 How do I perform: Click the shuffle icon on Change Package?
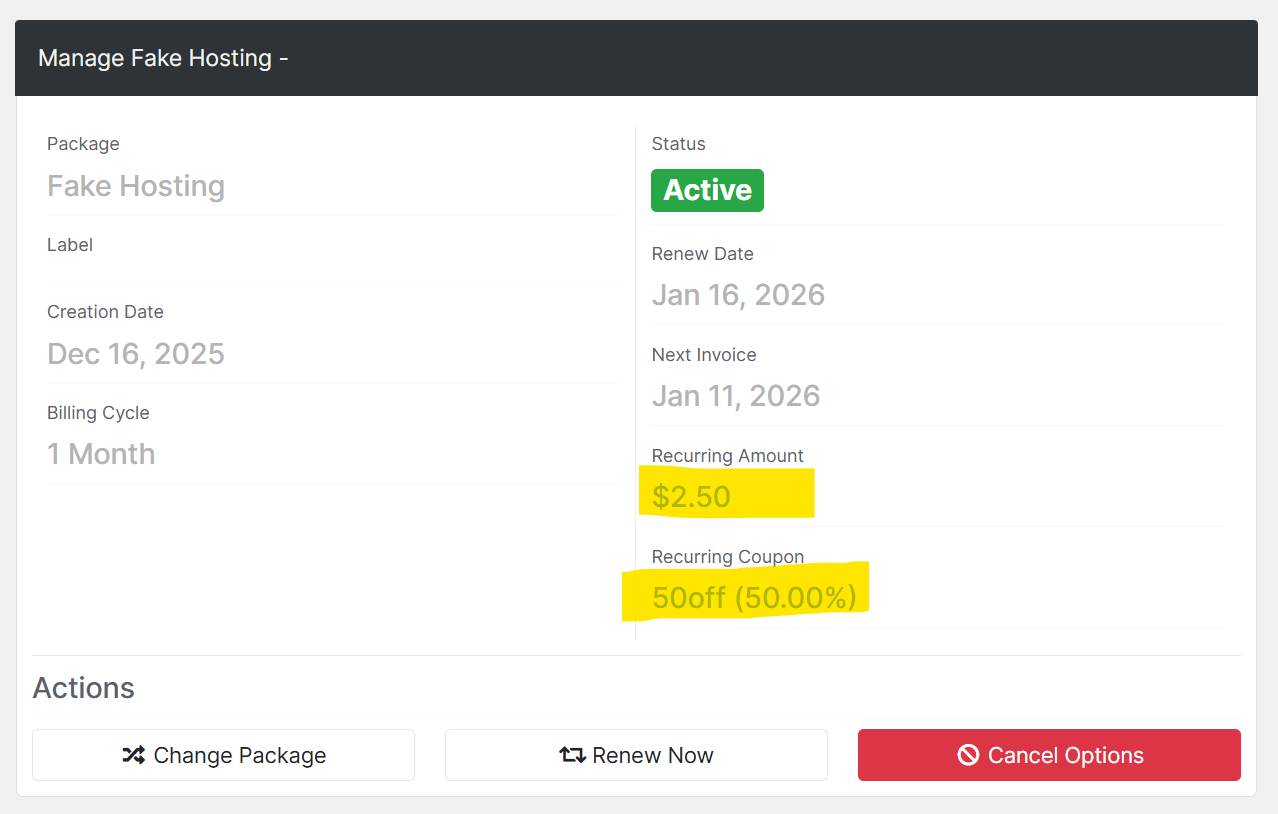[134, 755]
